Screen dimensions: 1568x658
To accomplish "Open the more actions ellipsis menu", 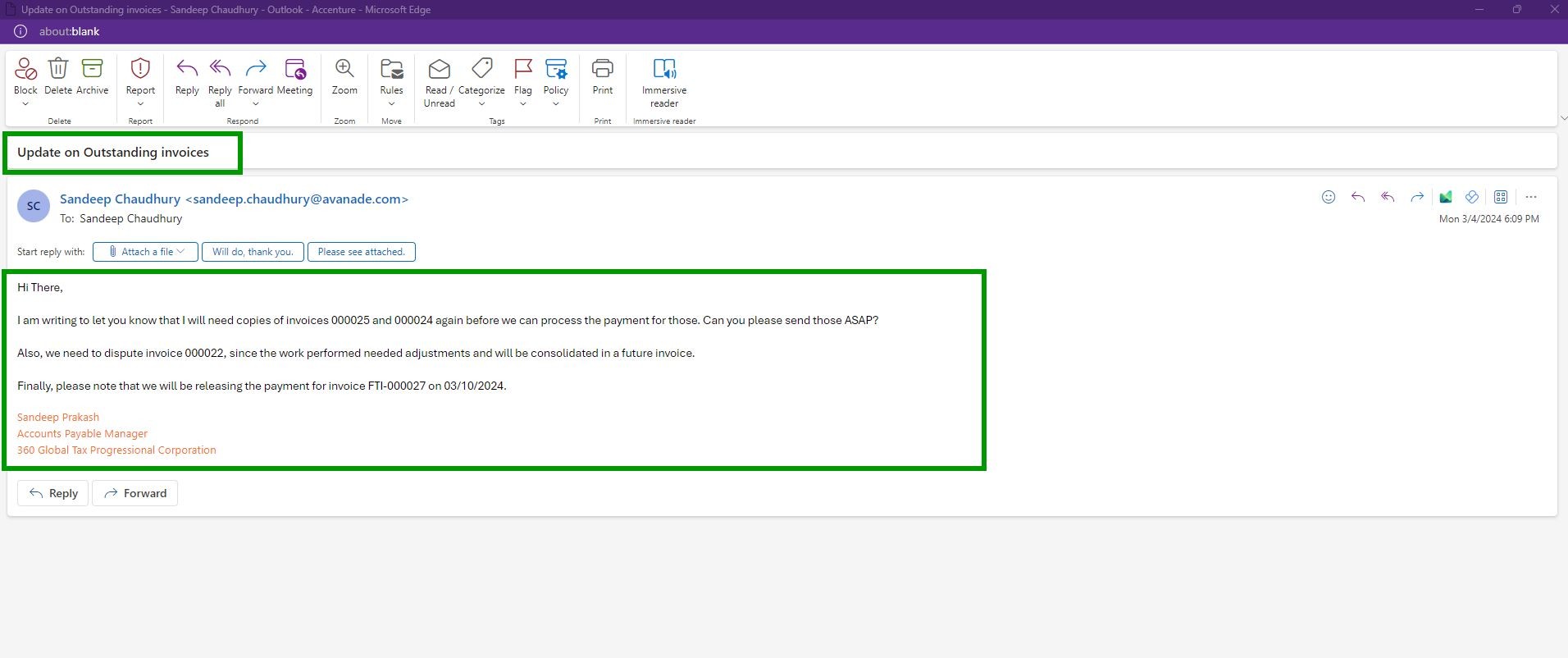I will click(x=1530, y=197).
